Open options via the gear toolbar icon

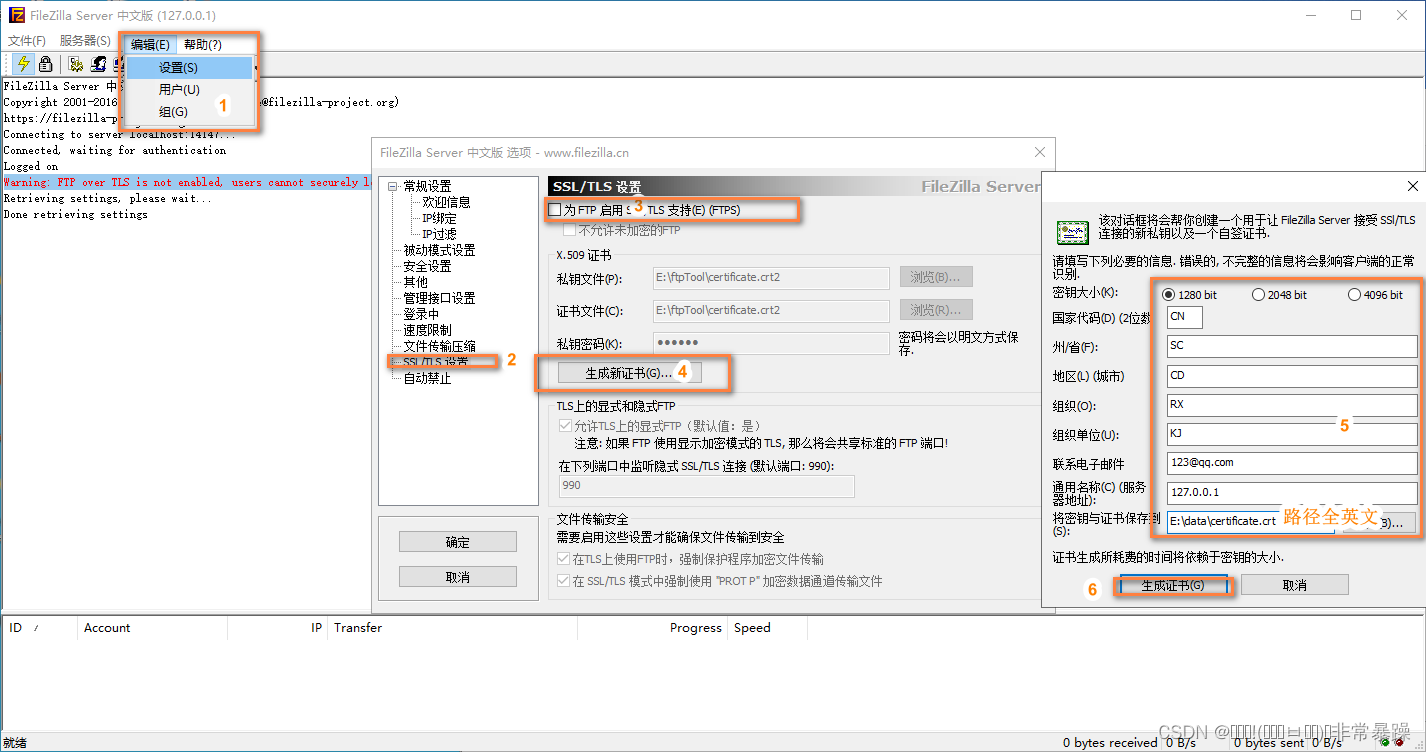tap(76, 63)
